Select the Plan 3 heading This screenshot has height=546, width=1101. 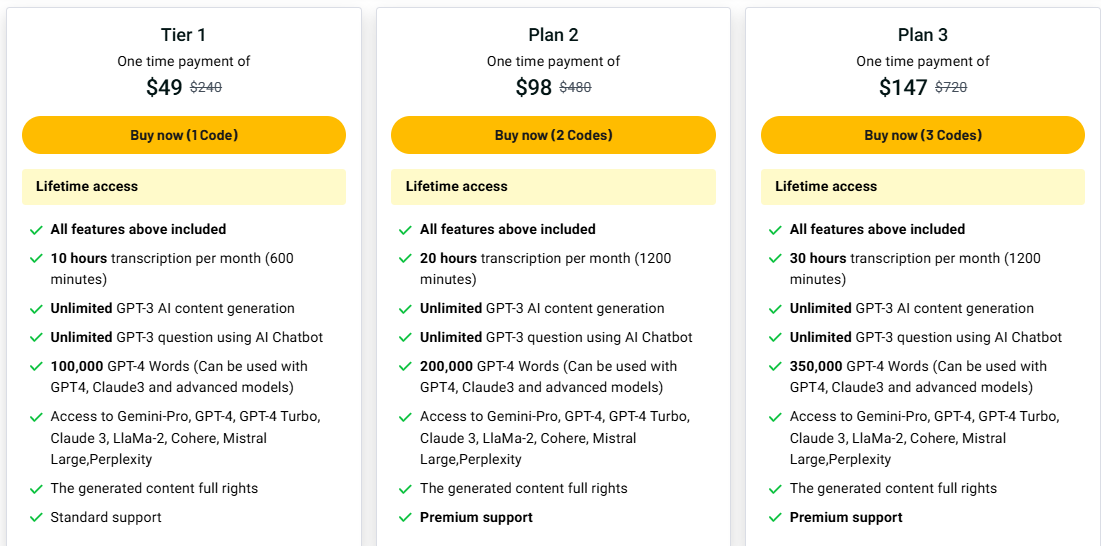click(922, 35)
